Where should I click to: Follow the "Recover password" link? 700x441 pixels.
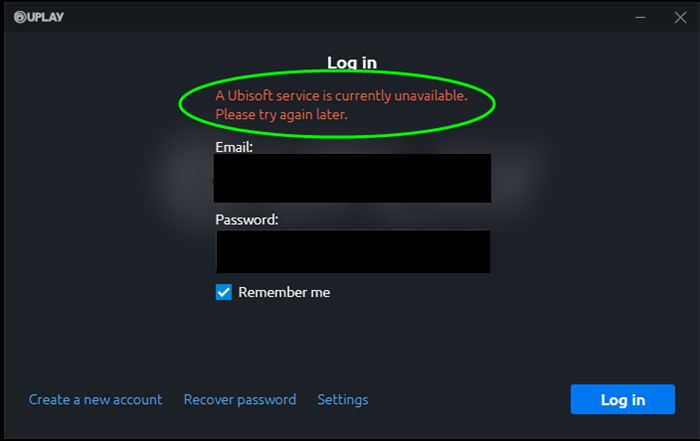coord(240,399)
